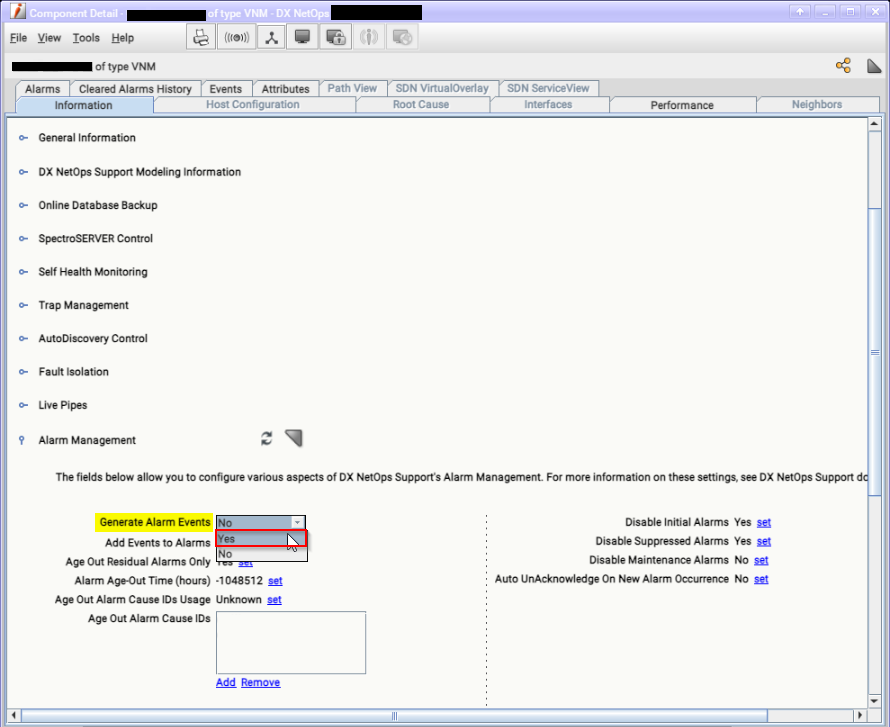
Task: Click the gray triangle icon at top right
Action: pyautogui.click(x=873, y=66)
